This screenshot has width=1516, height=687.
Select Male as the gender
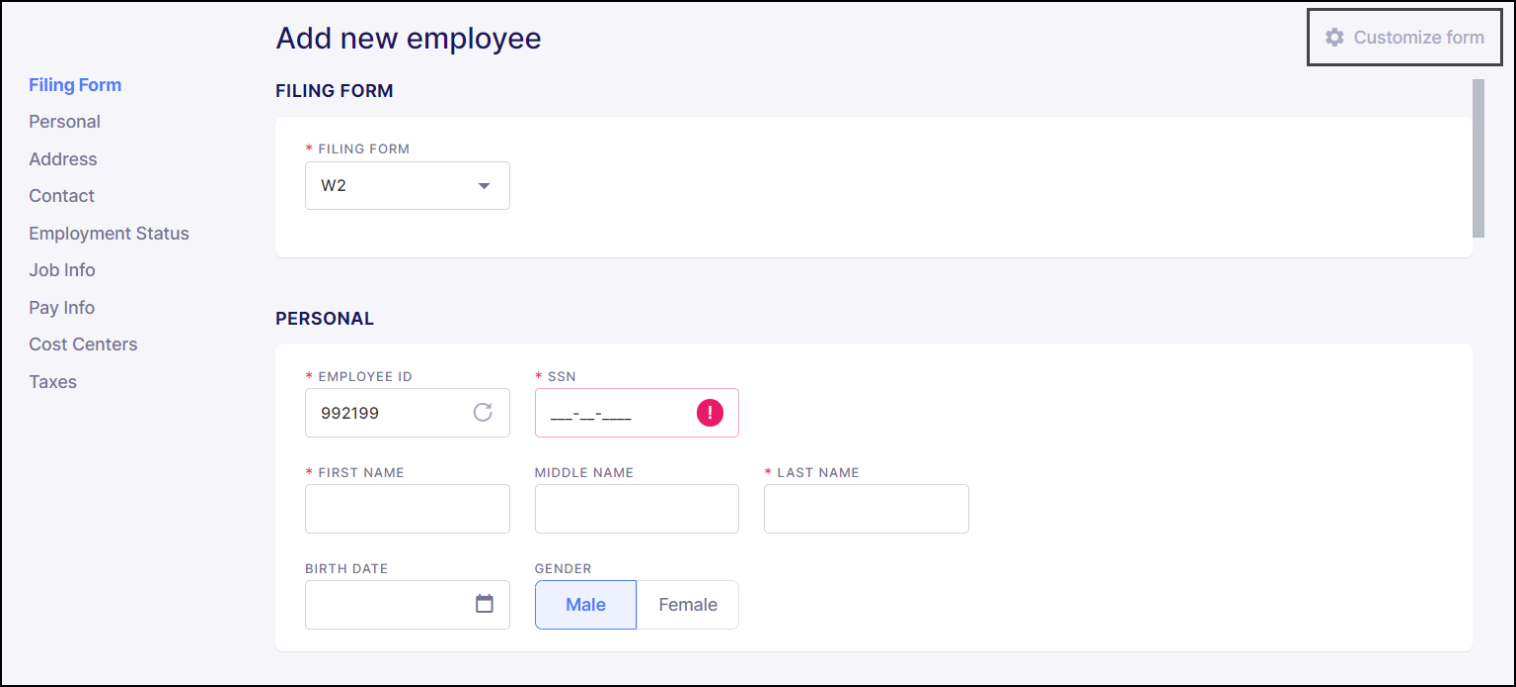click(x=585, y=604)
